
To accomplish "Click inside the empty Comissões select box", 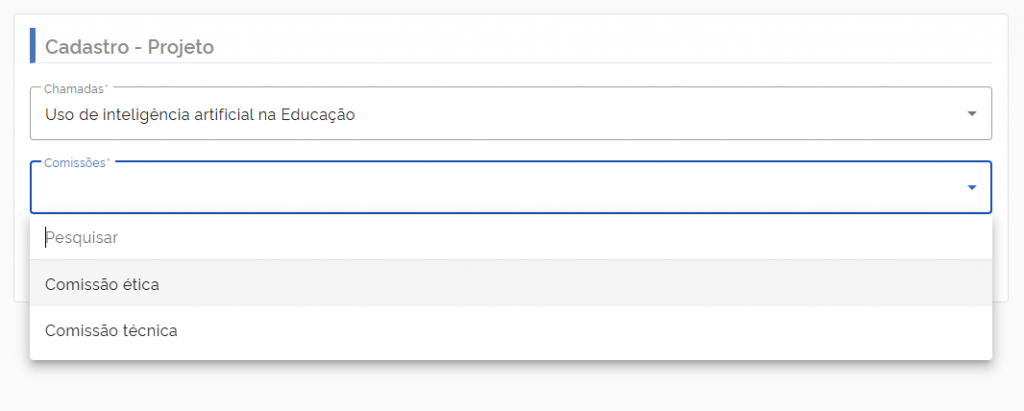I will [x=500, y=188].
